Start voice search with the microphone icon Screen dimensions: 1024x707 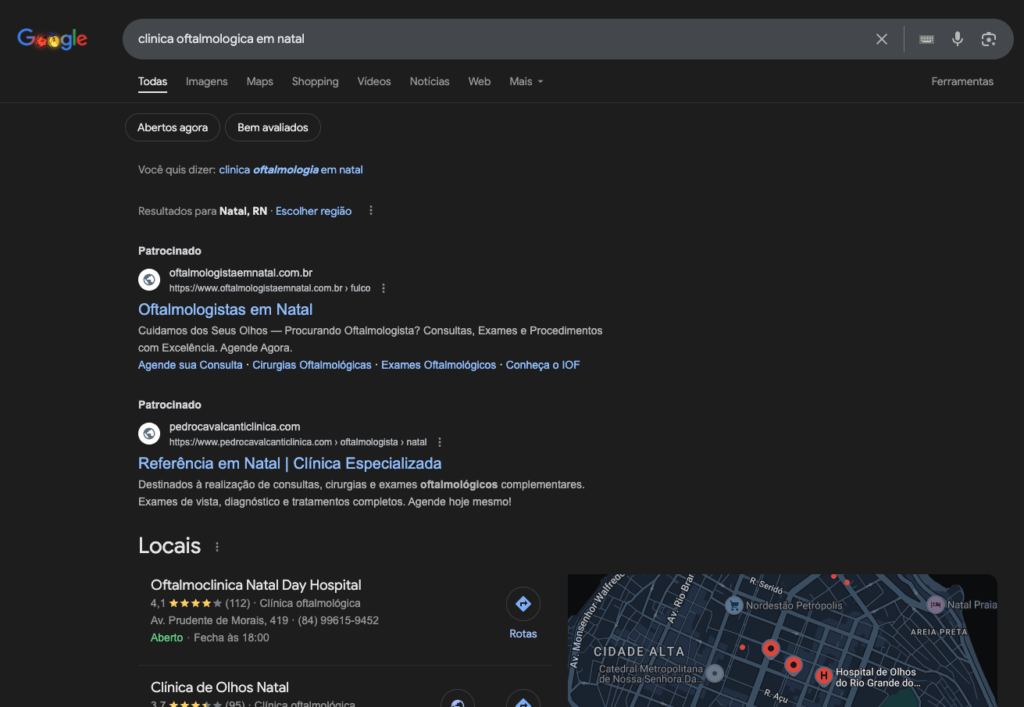[957, 39]
